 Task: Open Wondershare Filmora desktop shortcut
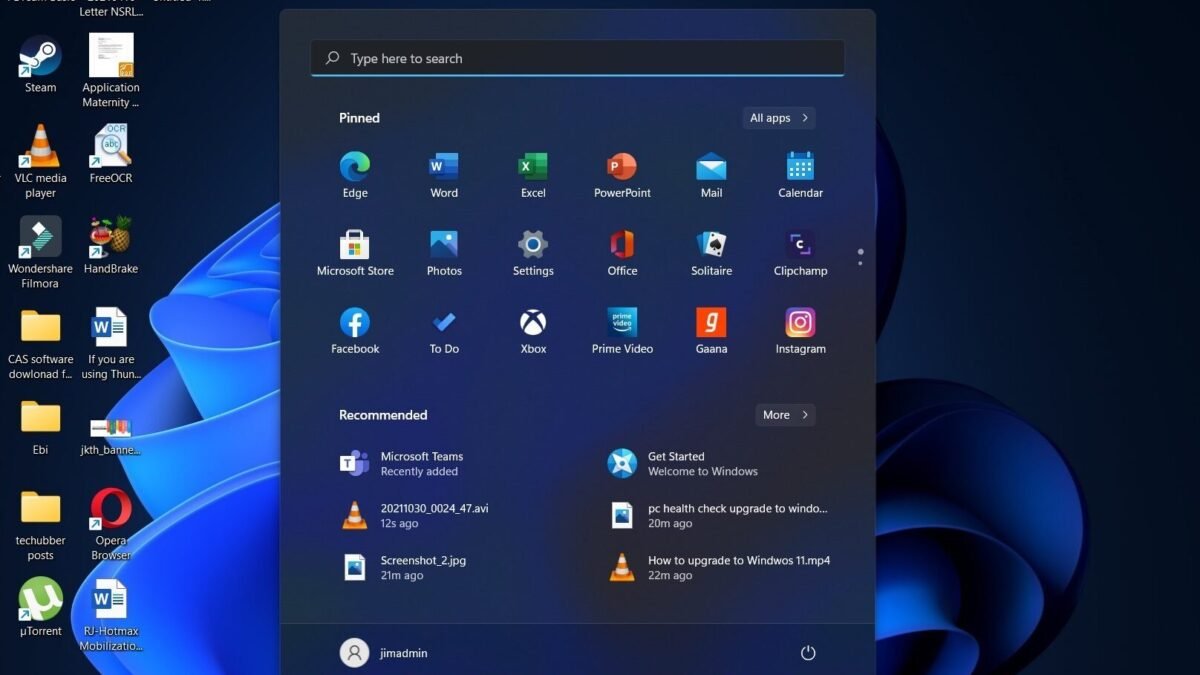40,252
